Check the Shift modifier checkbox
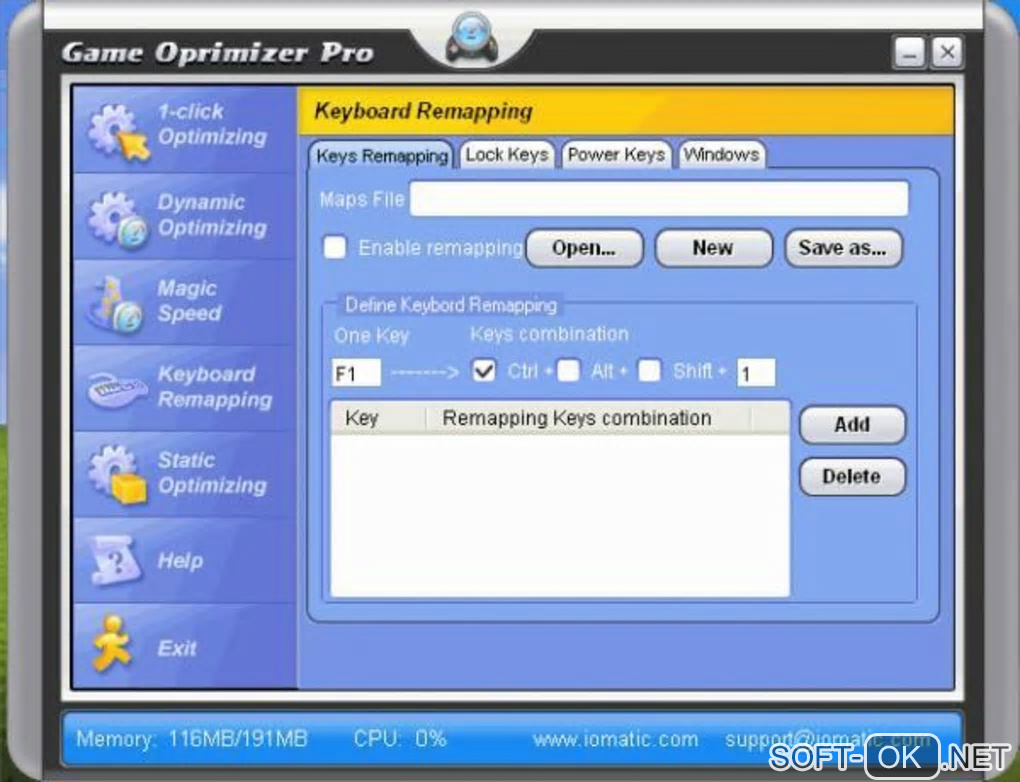Image resolution: width=1020 pixels, height=782 pixels. [649, 371]
